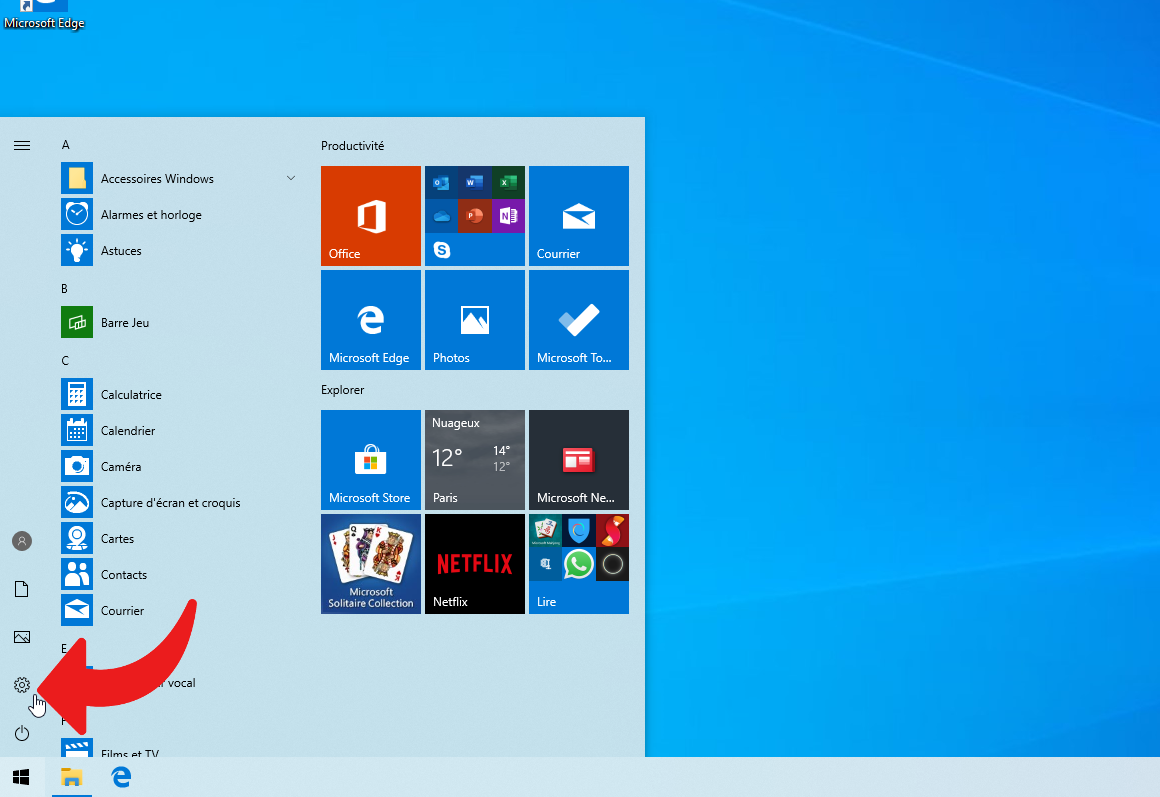This screenshot has height=797, width=1160.
Task: Click Excel icon in Office apps tile
Action: [x=508, y=182]
